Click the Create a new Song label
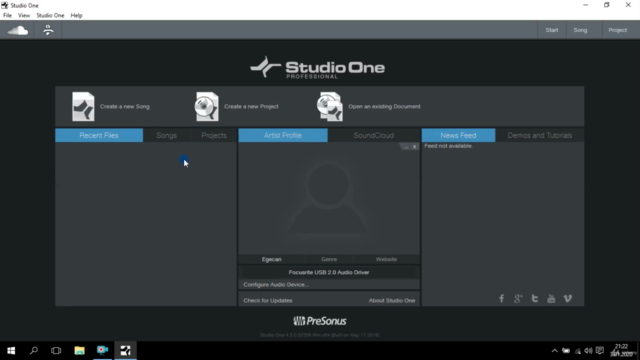 (125, 107)
